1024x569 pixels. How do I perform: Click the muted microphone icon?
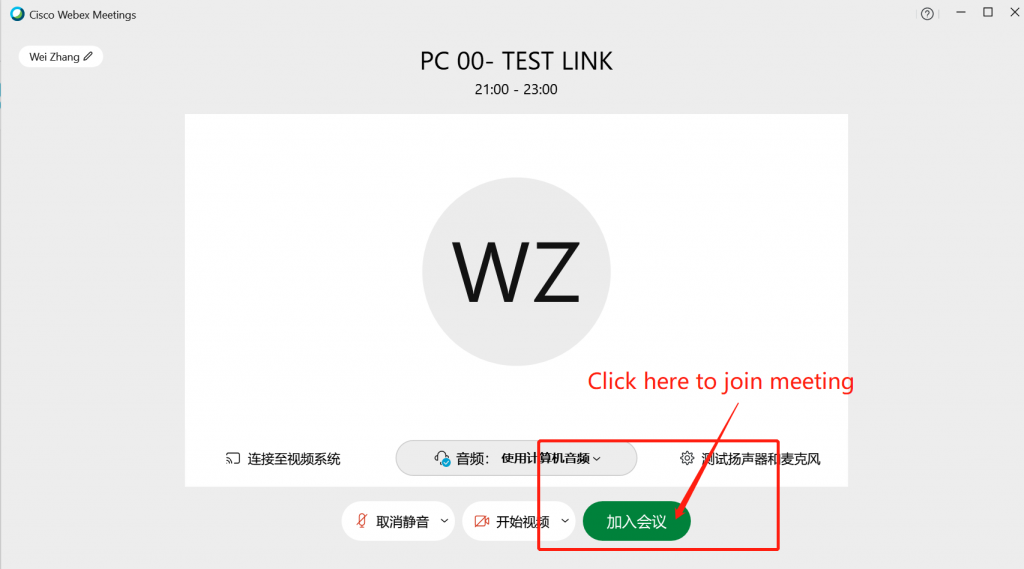[x=361, y=521]
